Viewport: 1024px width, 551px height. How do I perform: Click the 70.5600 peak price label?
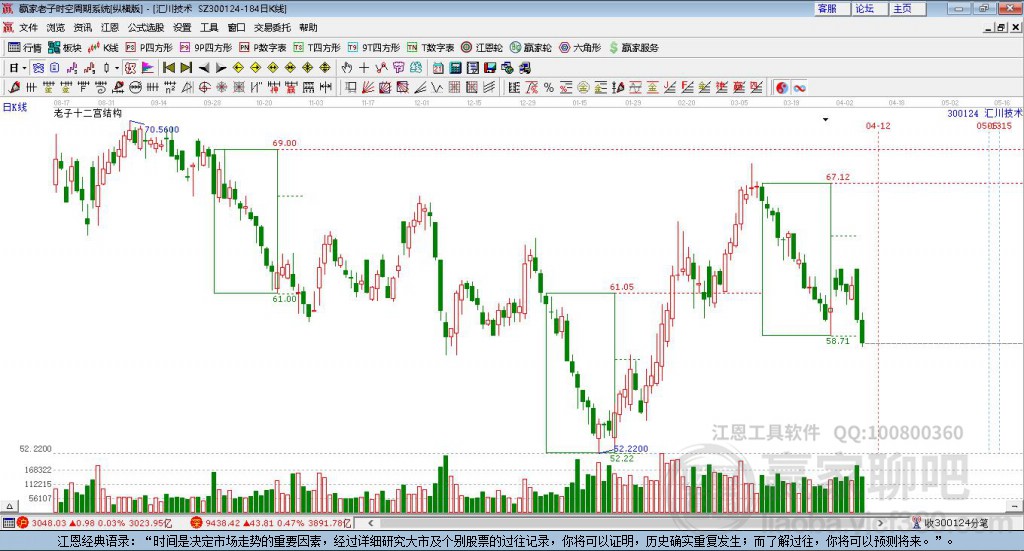[x=161, y=129]
